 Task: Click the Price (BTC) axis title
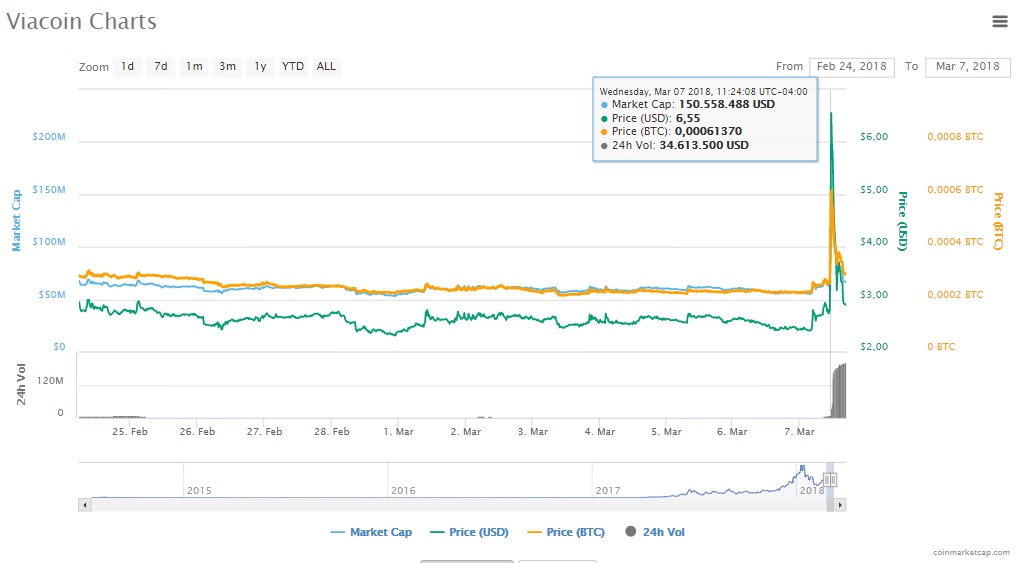coord(998,221)
